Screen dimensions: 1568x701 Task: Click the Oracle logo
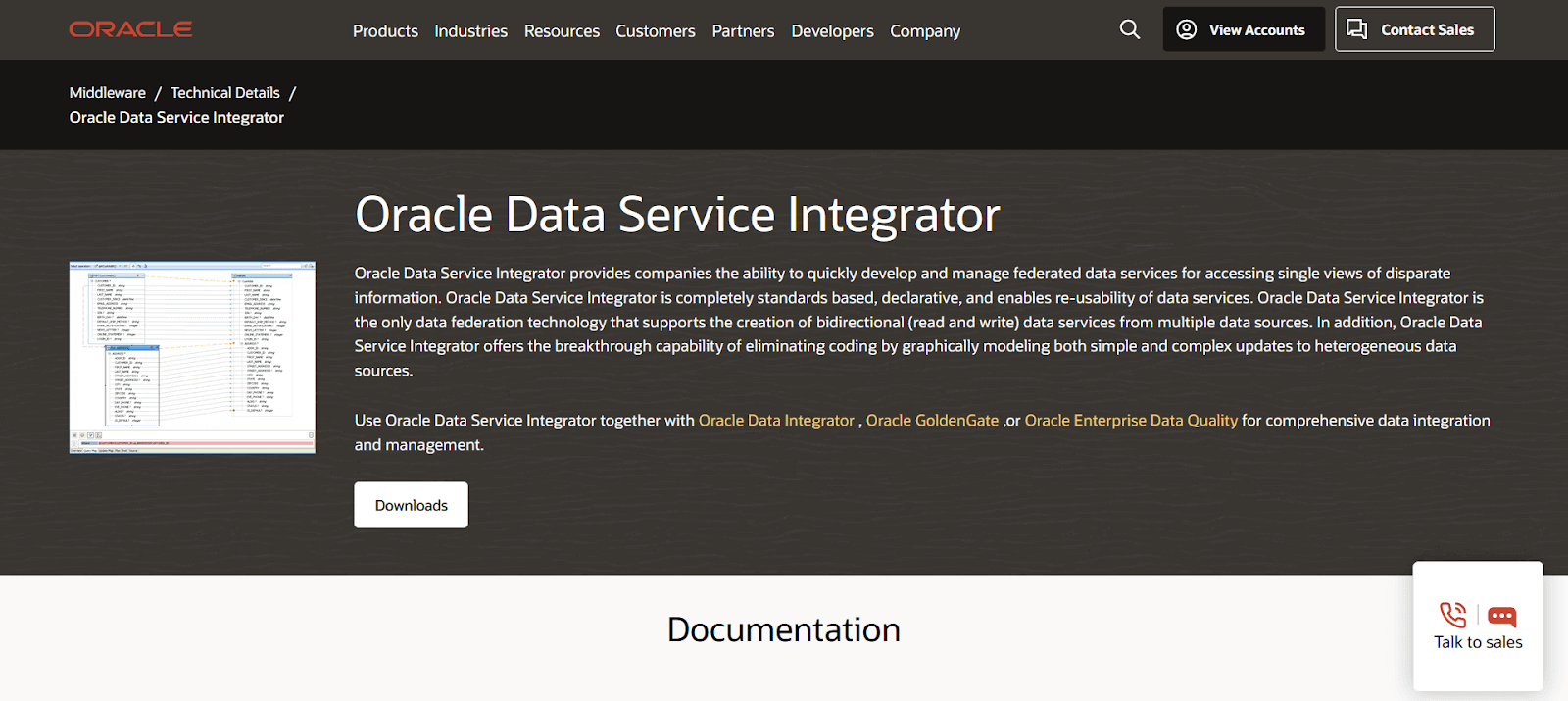pos(130,29)
